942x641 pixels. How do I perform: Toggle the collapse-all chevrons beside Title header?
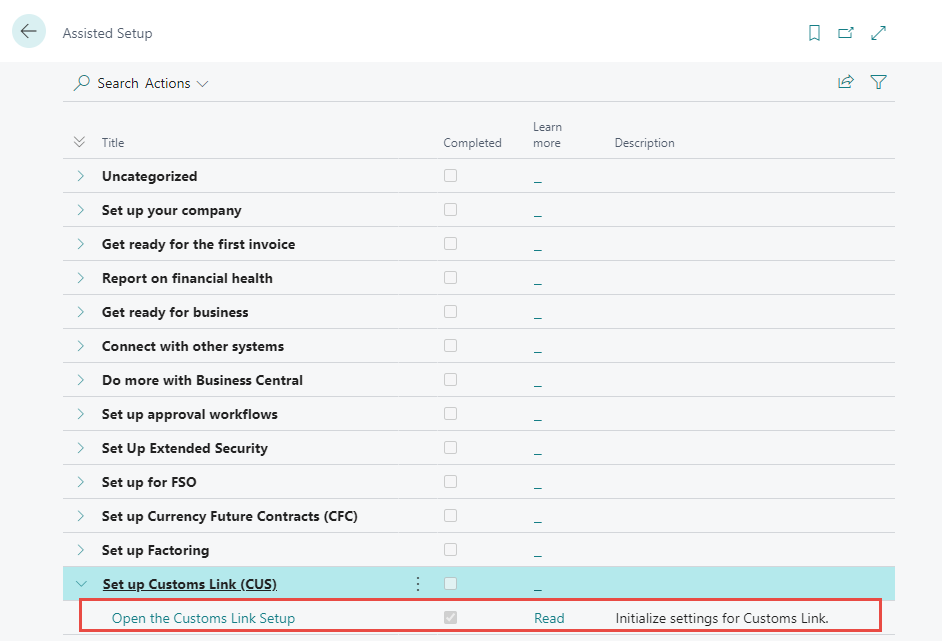coord(80,143)
